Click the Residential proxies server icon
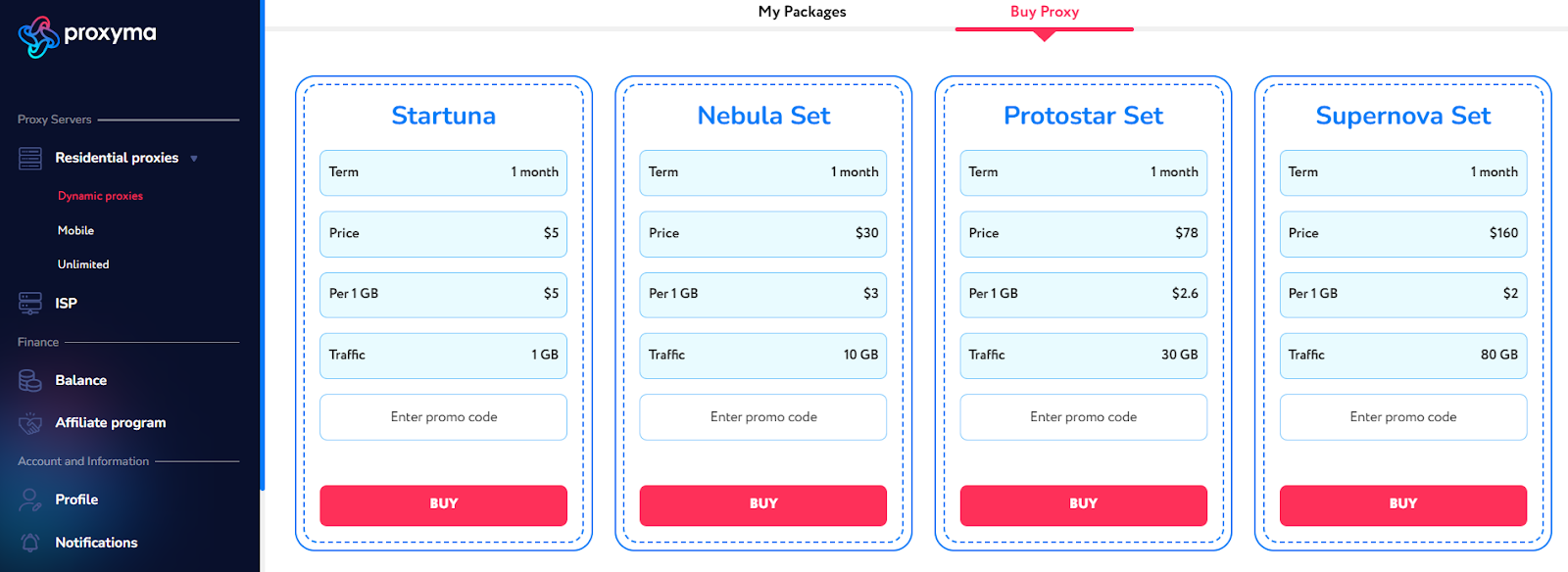The height and width of the screenshot is (572, 1568). (30, 158)
